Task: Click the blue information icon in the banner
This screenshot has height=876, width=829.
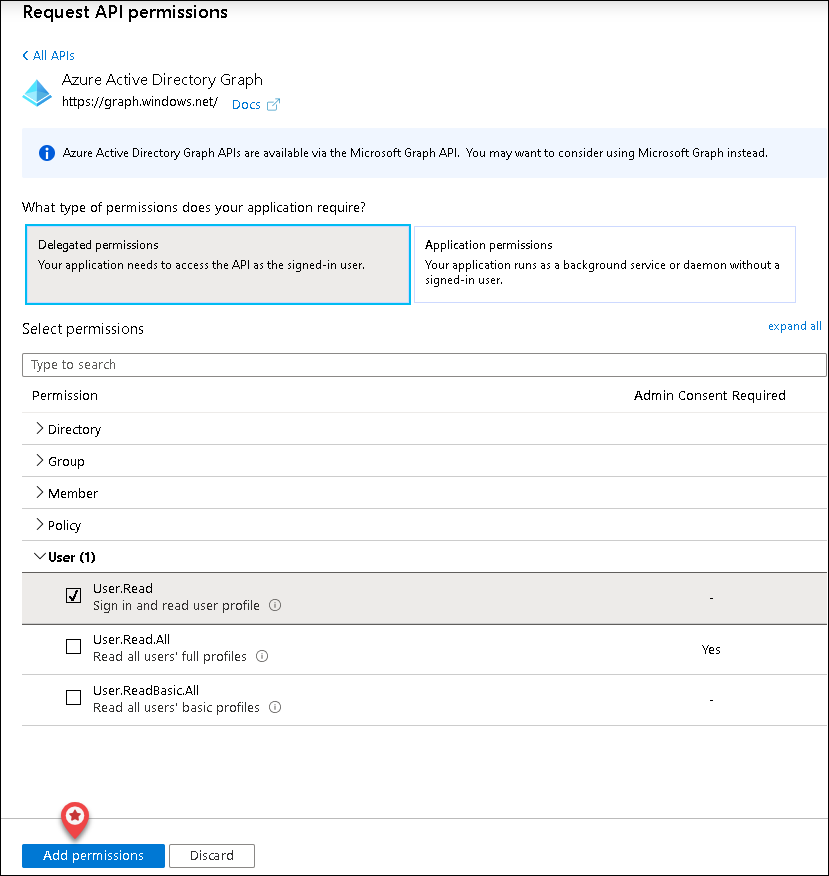Action: [46, 153]
